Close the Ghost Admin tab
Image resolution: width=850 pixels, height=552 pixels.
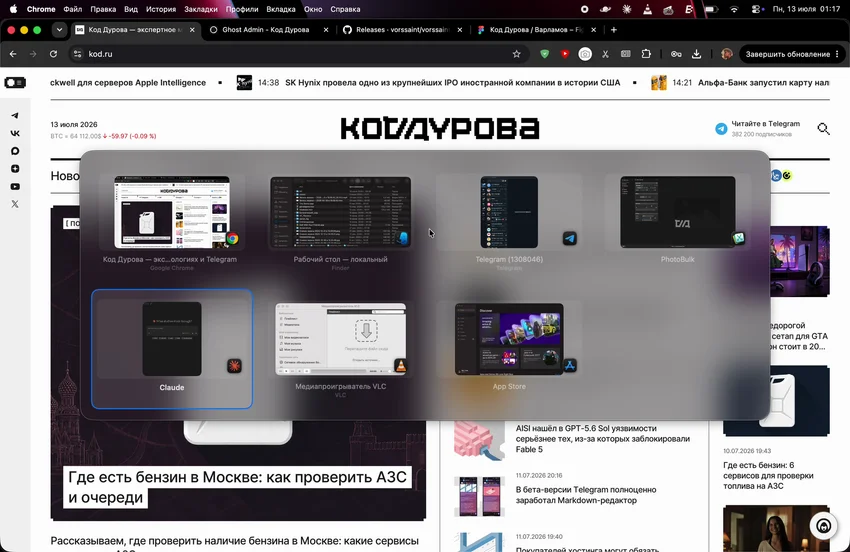click(326, 30)
